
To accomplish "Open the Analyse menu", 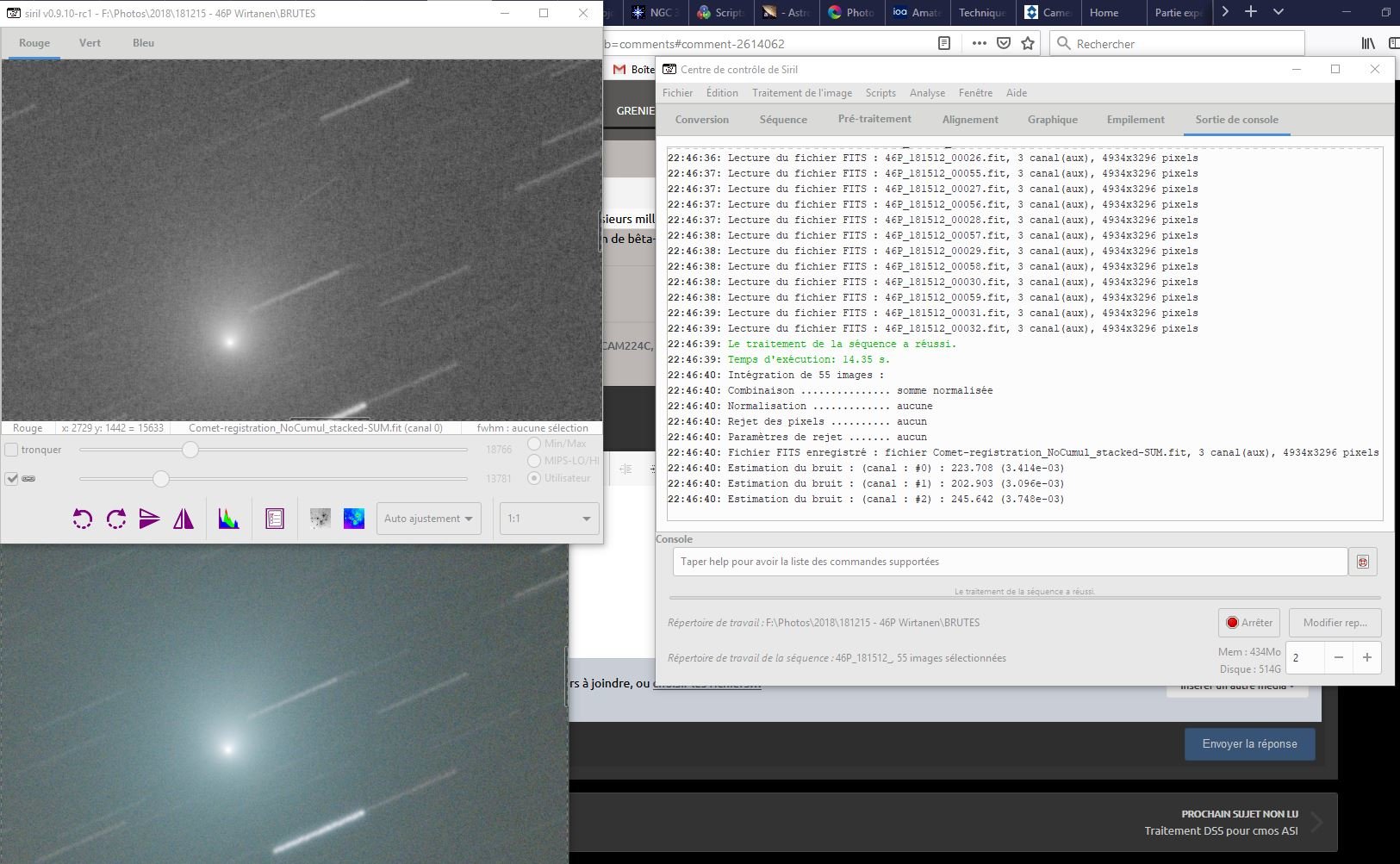I will tap(927, 93).
